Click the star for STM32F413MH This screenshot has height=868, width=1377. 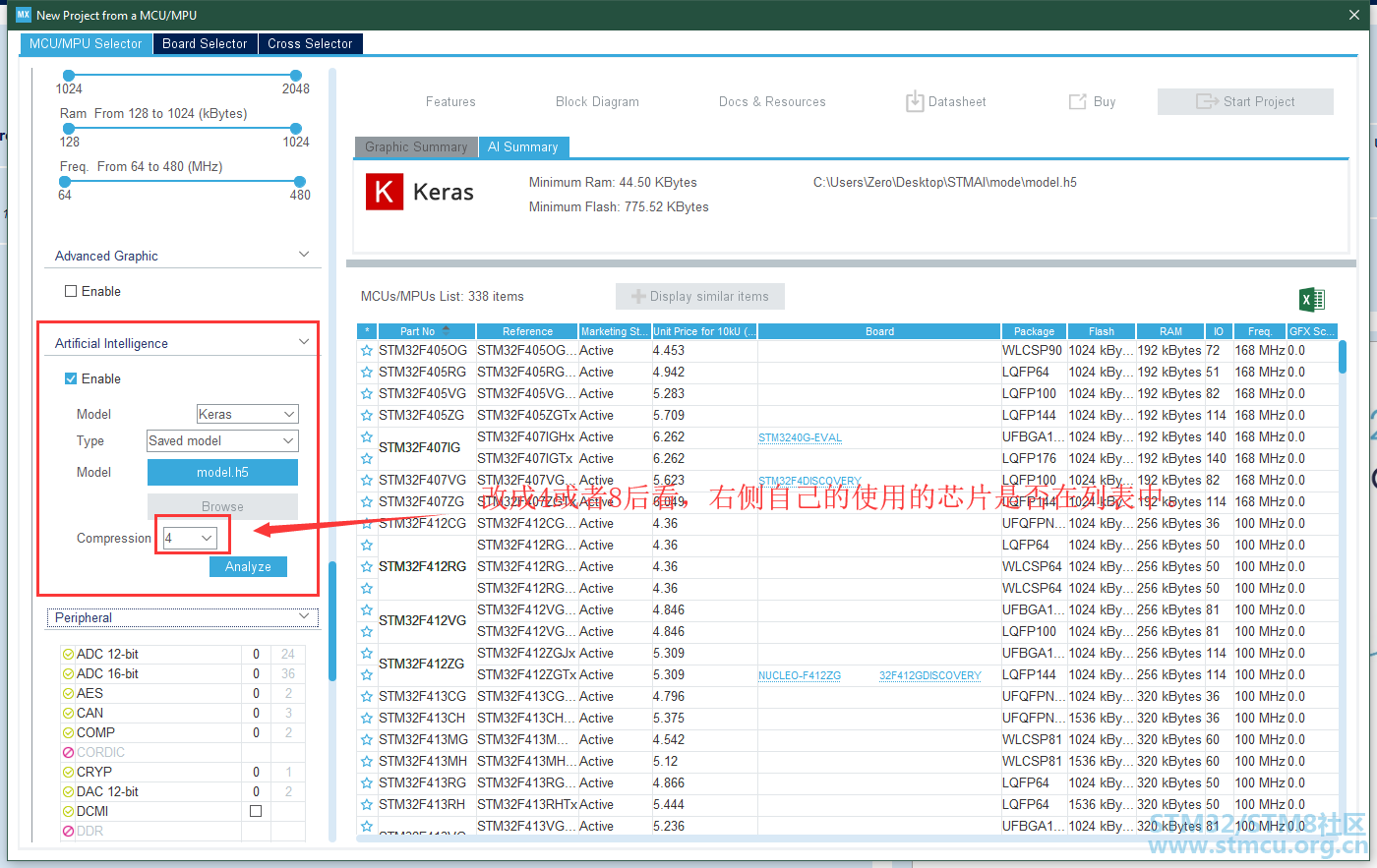point(367,762)
